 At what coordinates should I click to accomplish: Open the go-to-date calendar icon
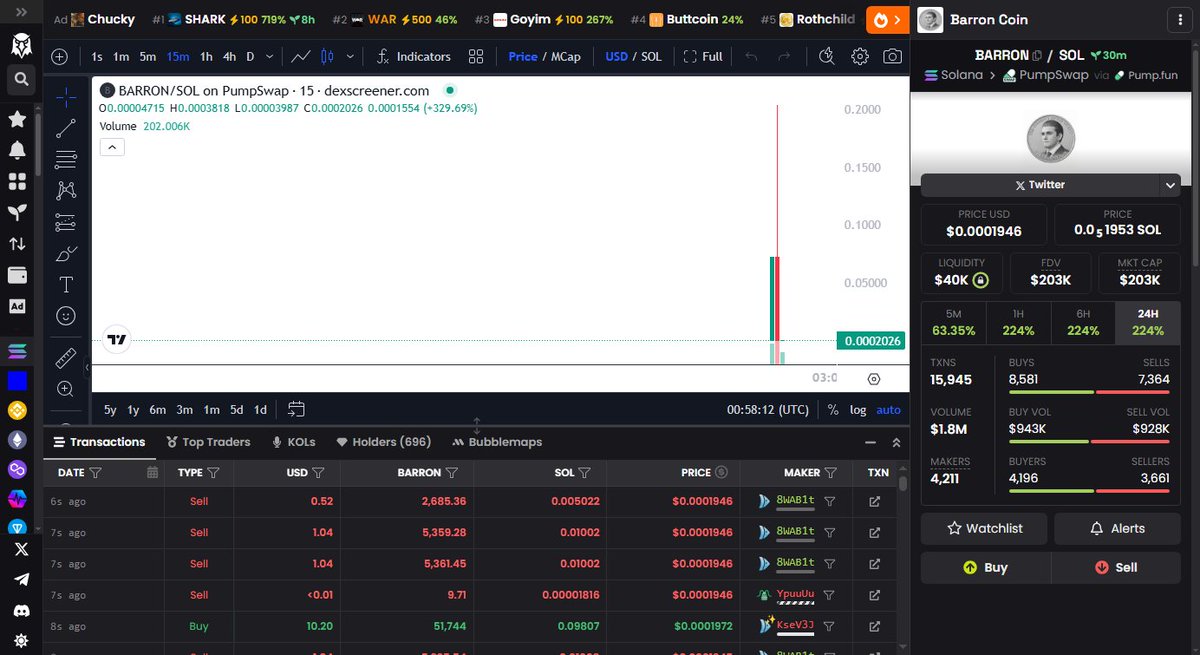tap(296, 409)
